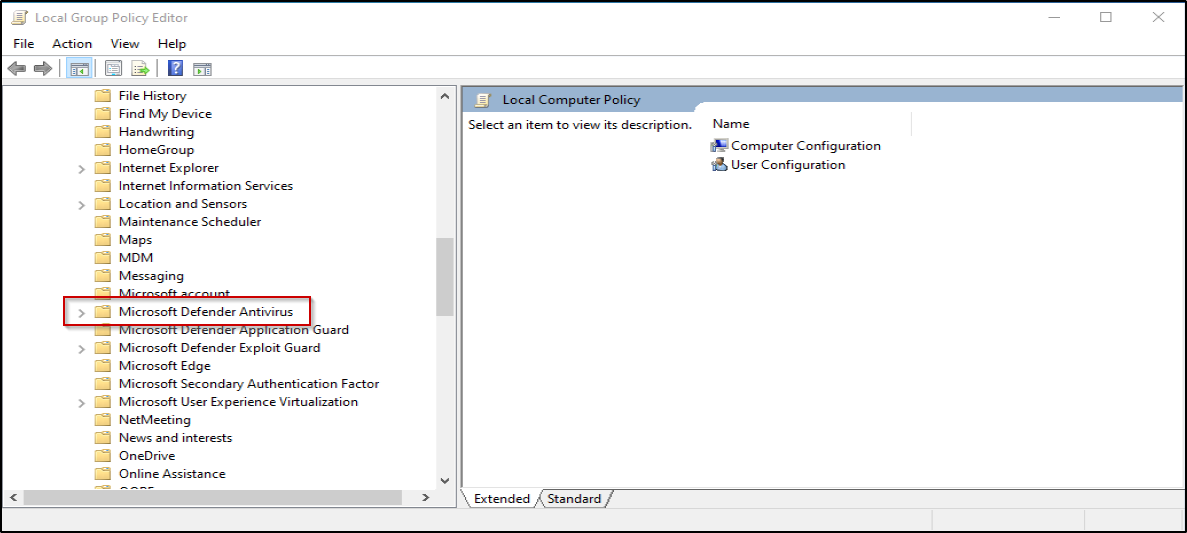Open the File menu
Image resolution: width=1187 pixels, height=533 pixels.
click(23, 43)
